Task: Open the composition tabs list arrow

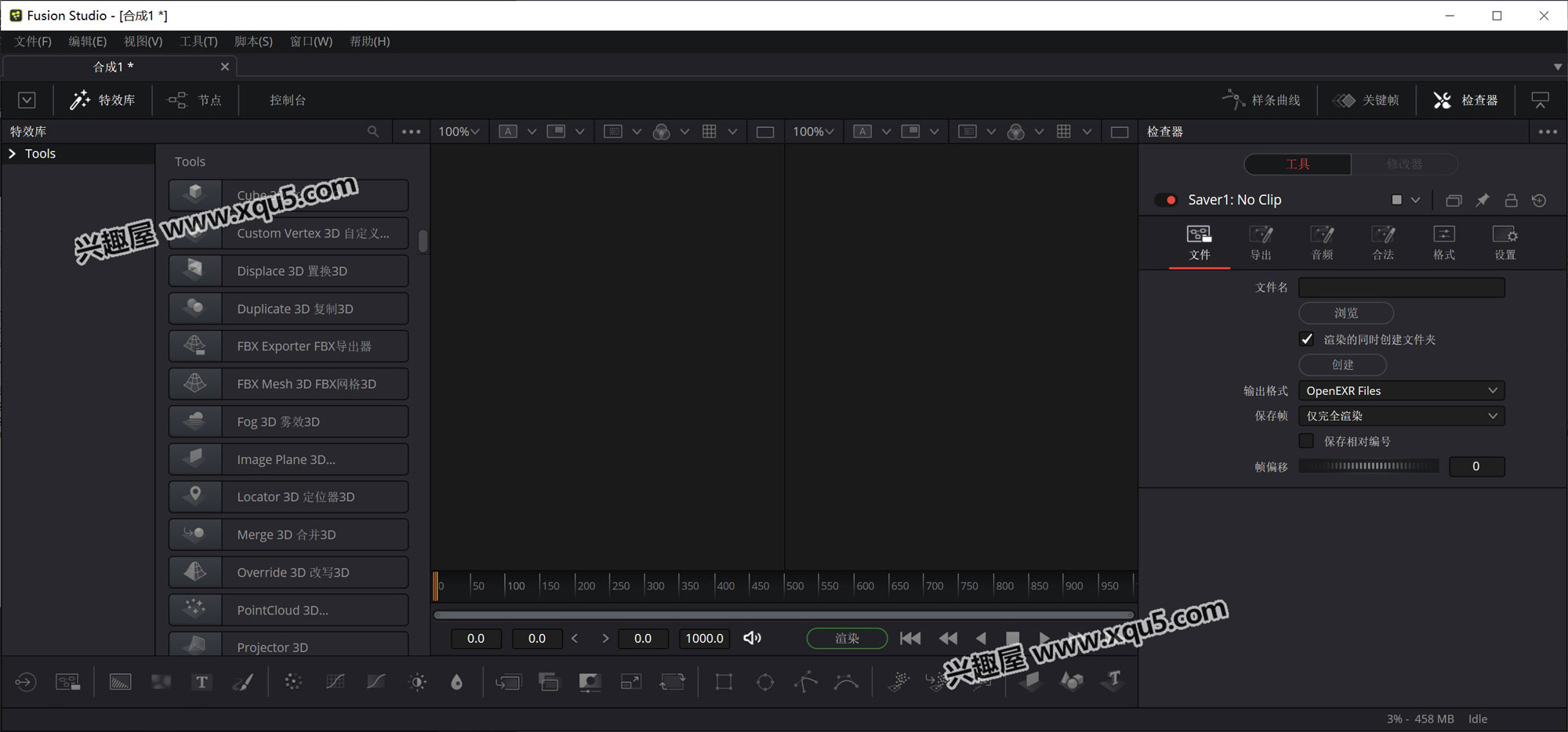Action: (x=1557, y=67)
